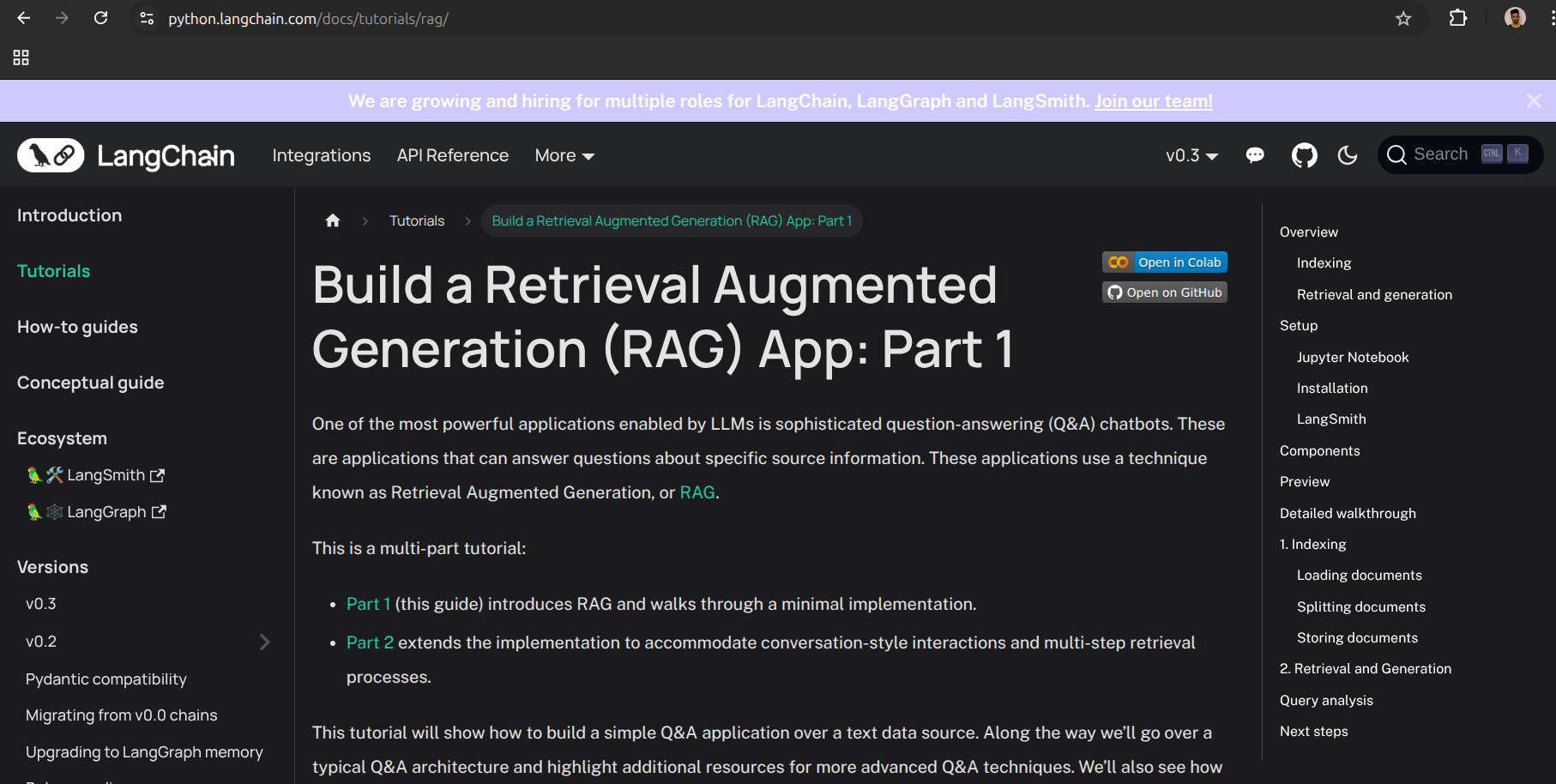Jump to LangSmith in table of contents
The width and height of the screenshot is (1556, 784).
[x=1331, y=419]
